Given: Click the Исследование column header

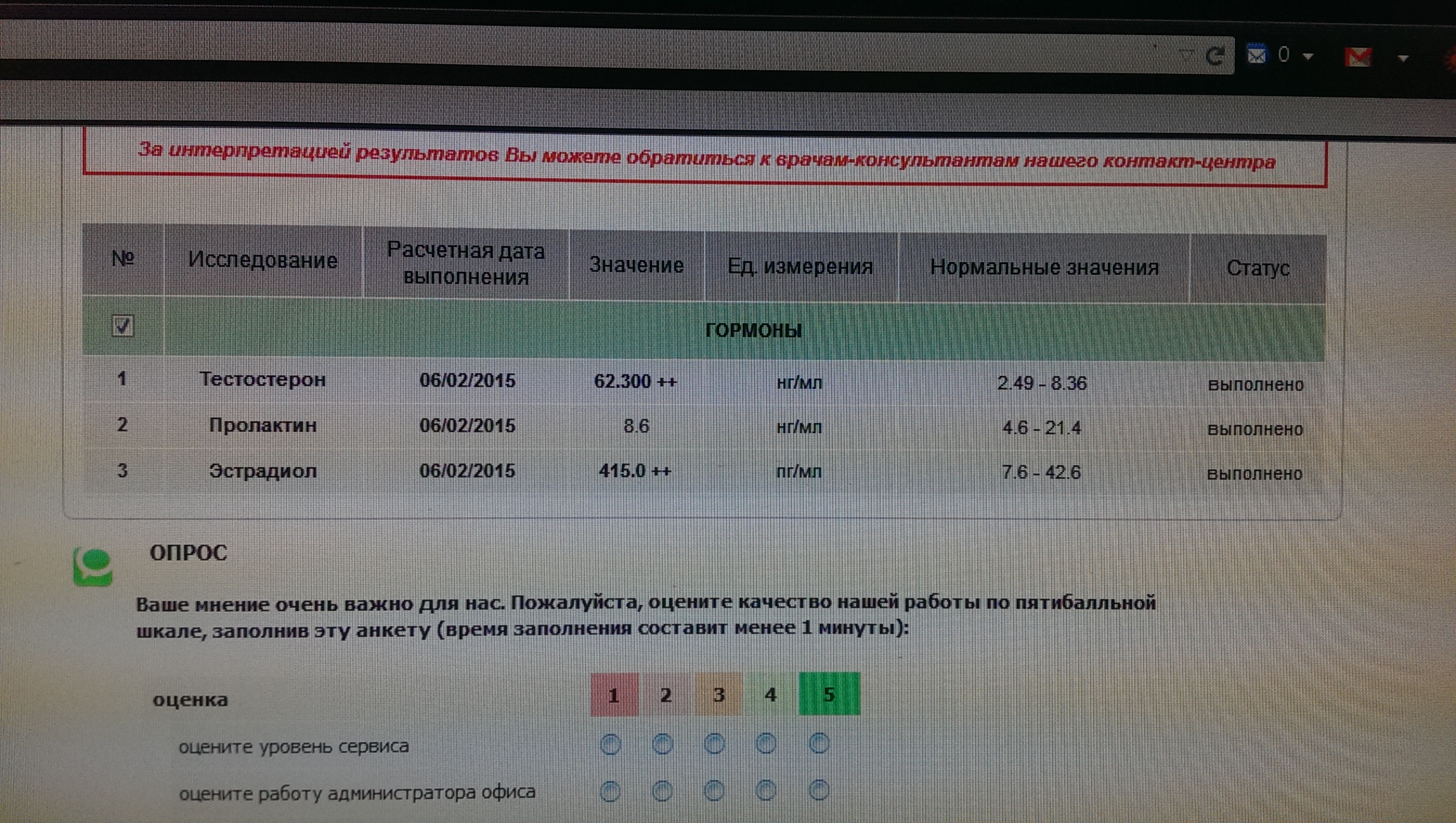Looking at the screenshot, I should 262,260.
